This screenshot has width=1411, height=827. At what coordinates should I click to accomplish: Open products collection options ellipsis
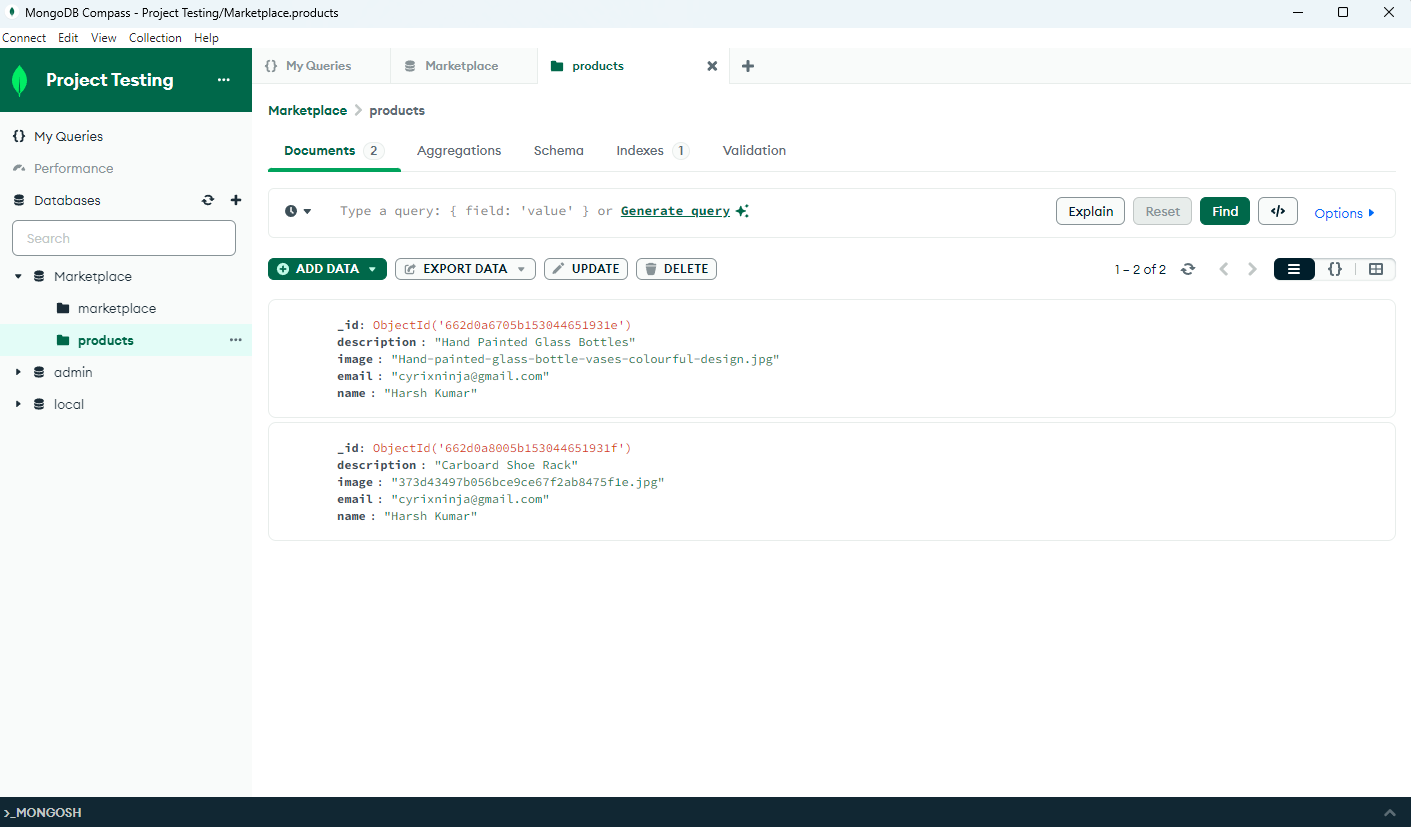[235, 340]
